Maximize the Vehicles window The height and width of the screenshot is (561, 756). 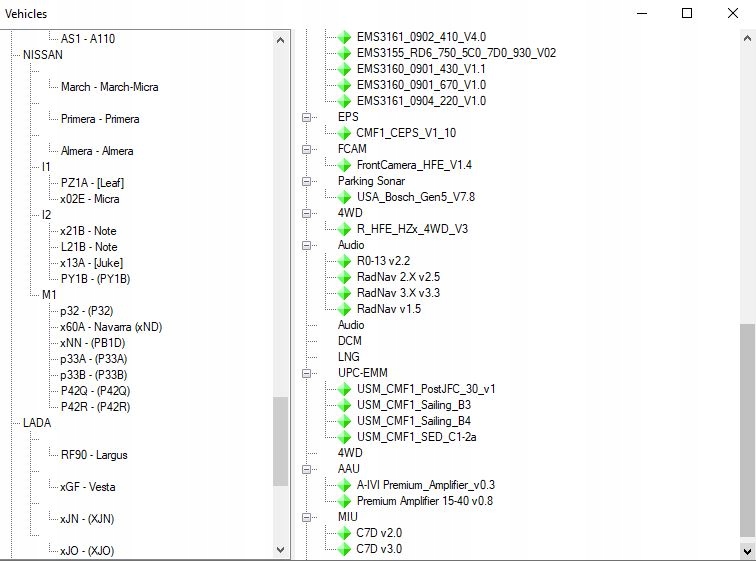pos(687,13)
